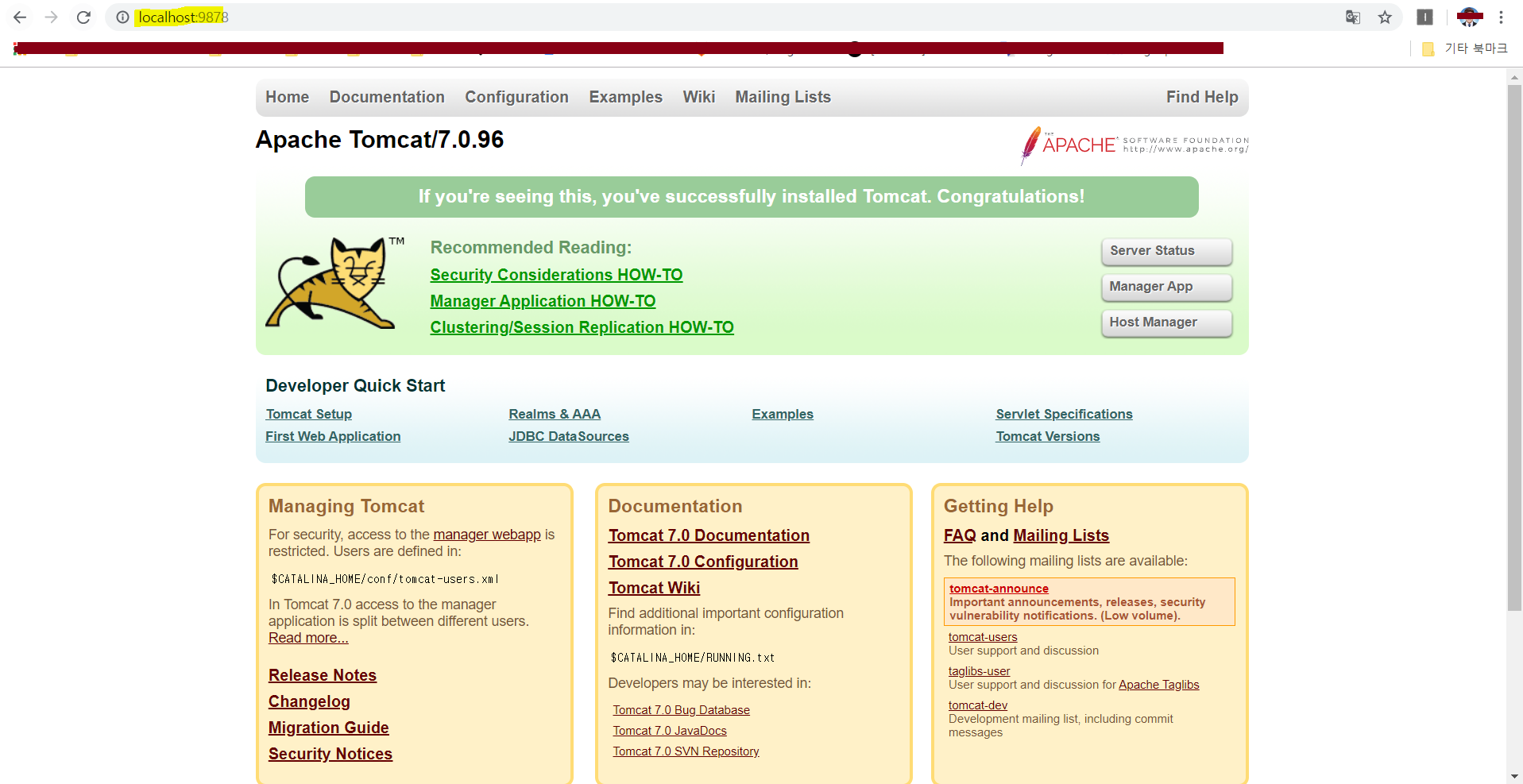Click the Tomcat cat logo image
The image size is (1523, 784).
click(335, 283)
